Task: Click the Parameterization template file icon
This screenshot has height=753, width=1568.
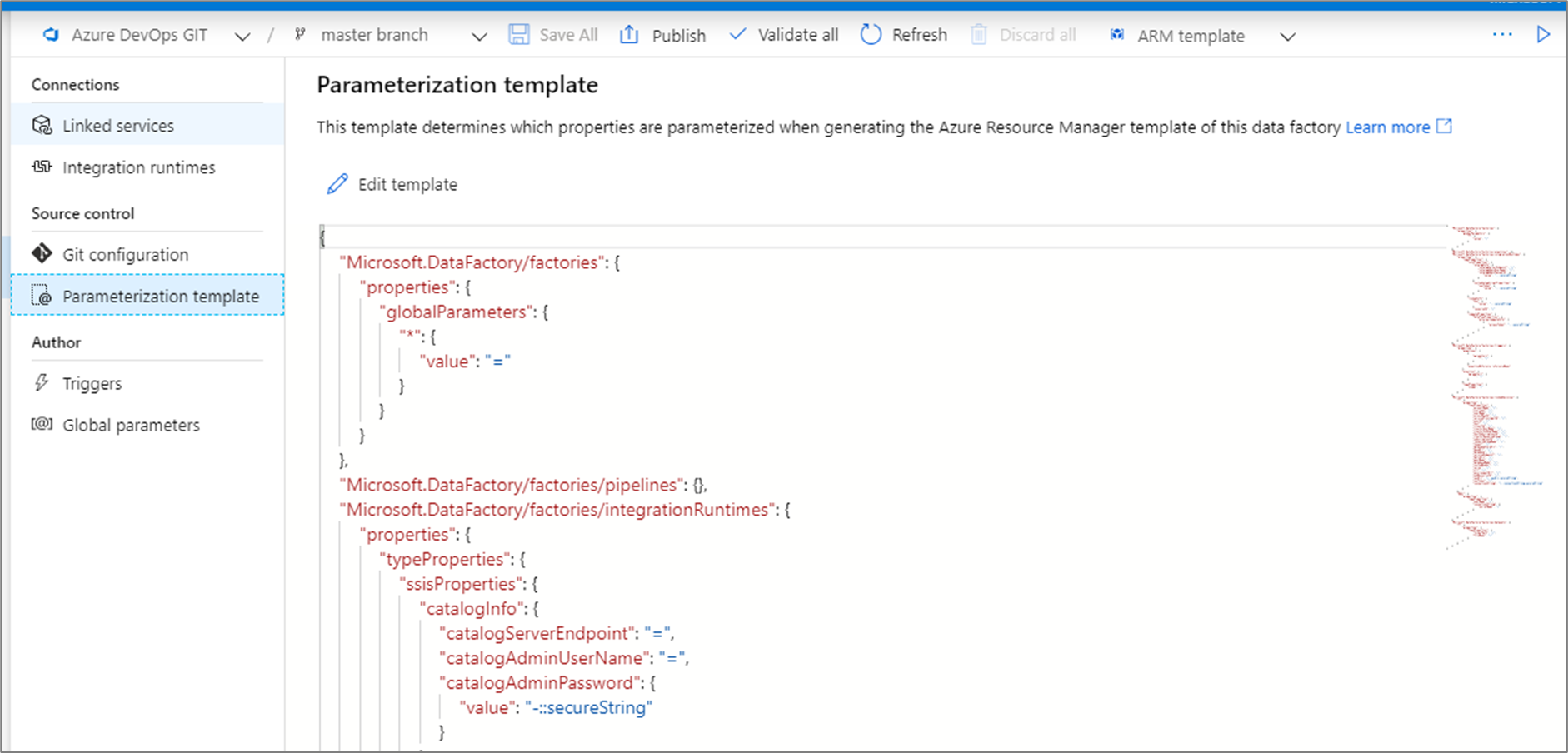Action: (x=42, y=296)
